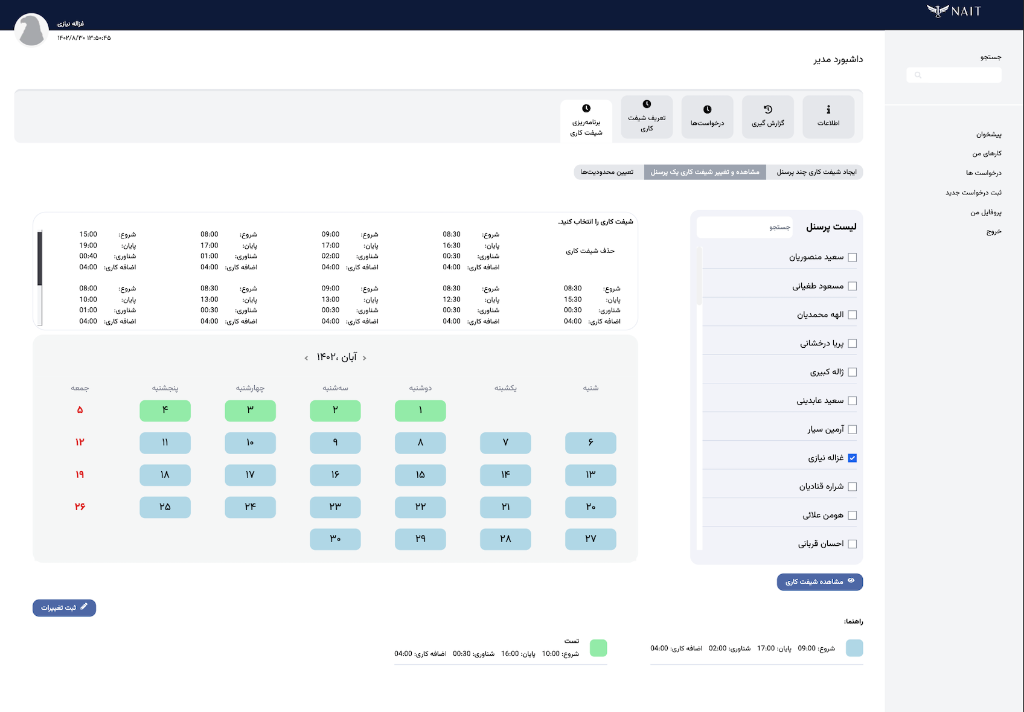Open کارهای من in the sidebar

click(x=987, y=154)
